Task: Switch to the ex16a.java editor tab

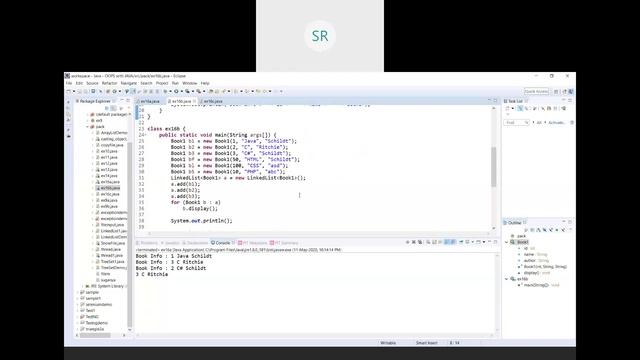Action: click(150, 101)
